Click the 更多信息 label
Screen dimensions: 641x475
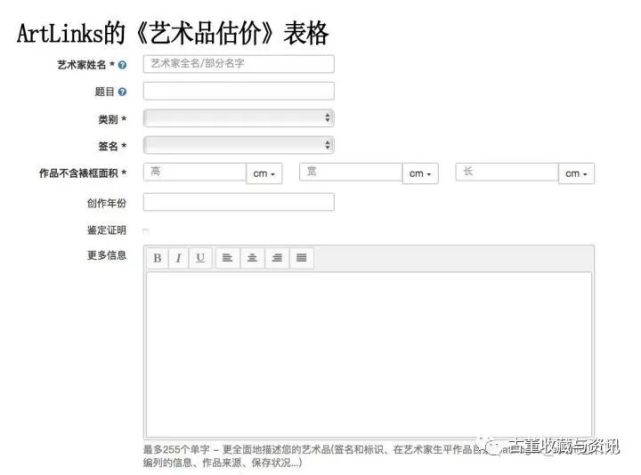(107, 255)
